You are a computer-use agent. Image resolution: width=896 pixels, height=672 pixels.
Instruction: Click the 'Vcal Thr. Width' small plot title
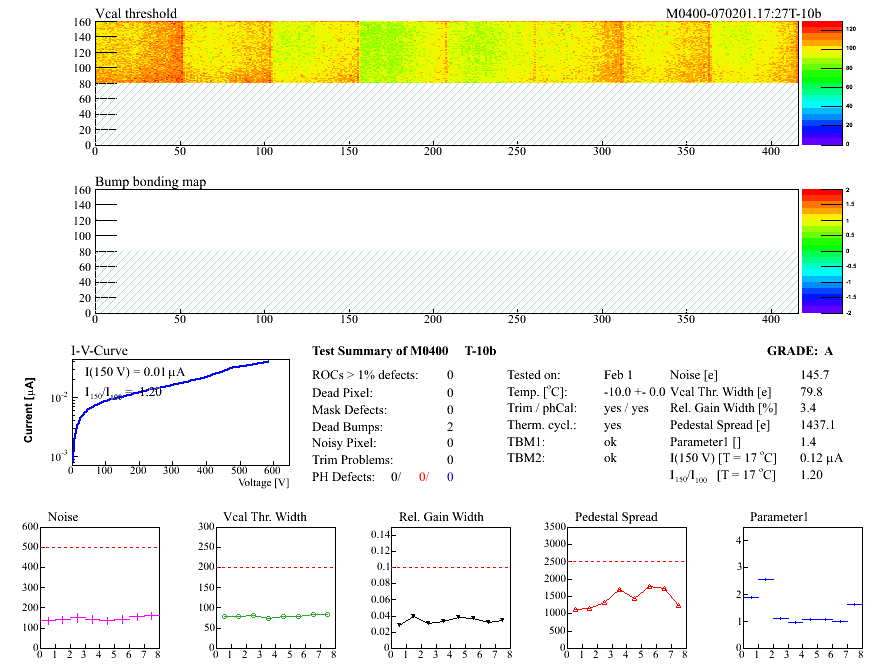point(265,517)
